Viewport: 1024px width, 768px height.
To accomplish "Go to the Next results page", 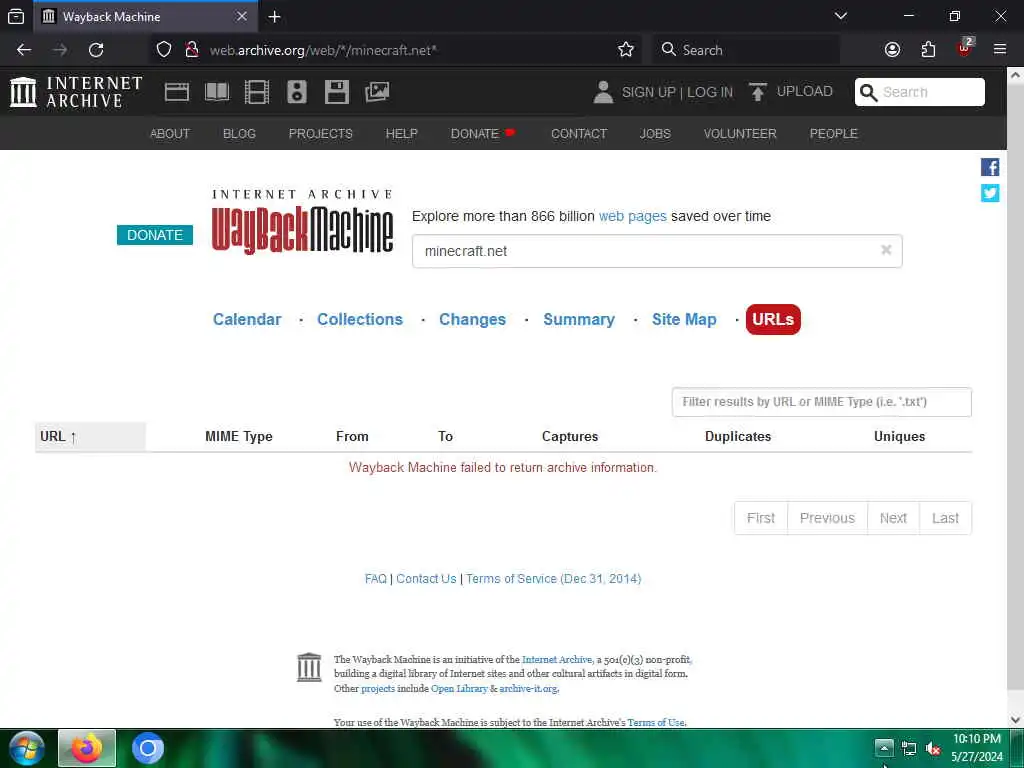I will (893, 518).
